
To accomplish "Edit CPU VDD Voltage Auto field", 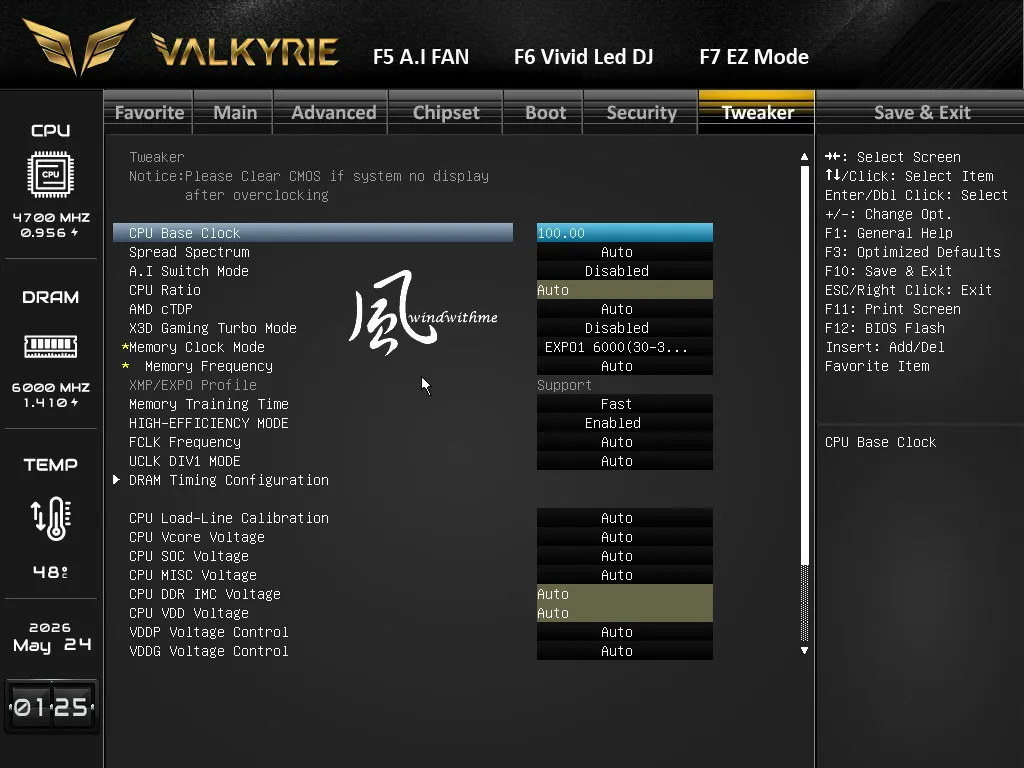I will tap(624, 613).
